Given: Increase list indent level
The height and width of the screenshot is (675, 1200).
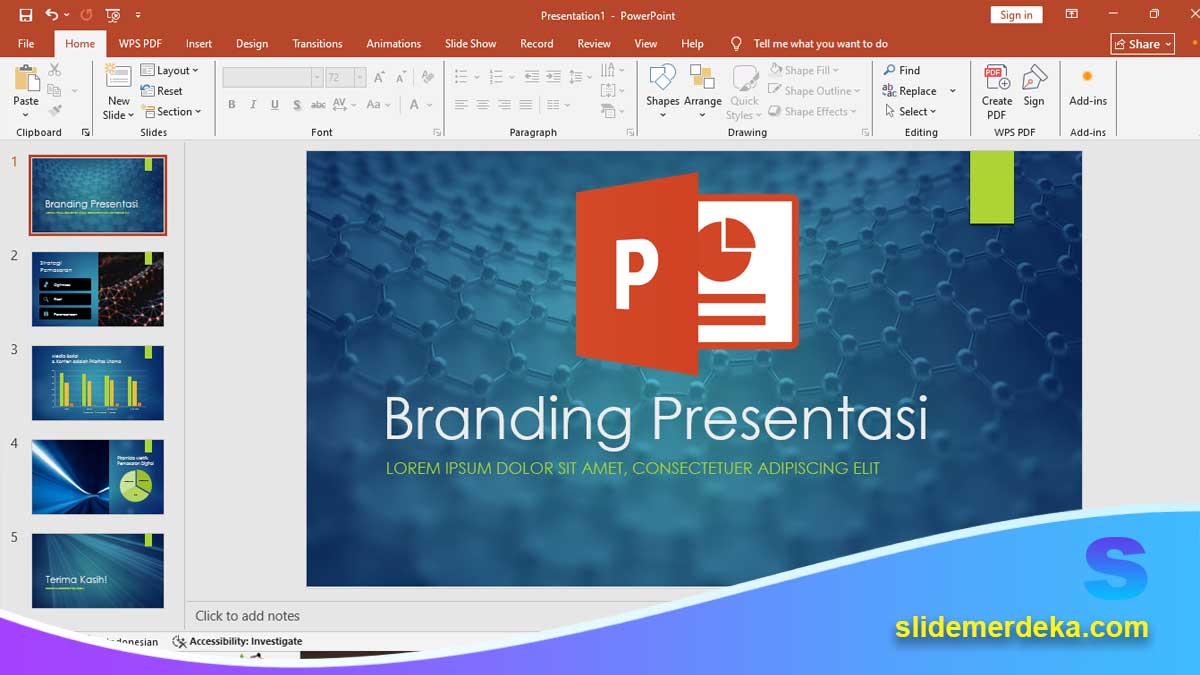Looking at the screenshot, I should [x=553, y=76].
